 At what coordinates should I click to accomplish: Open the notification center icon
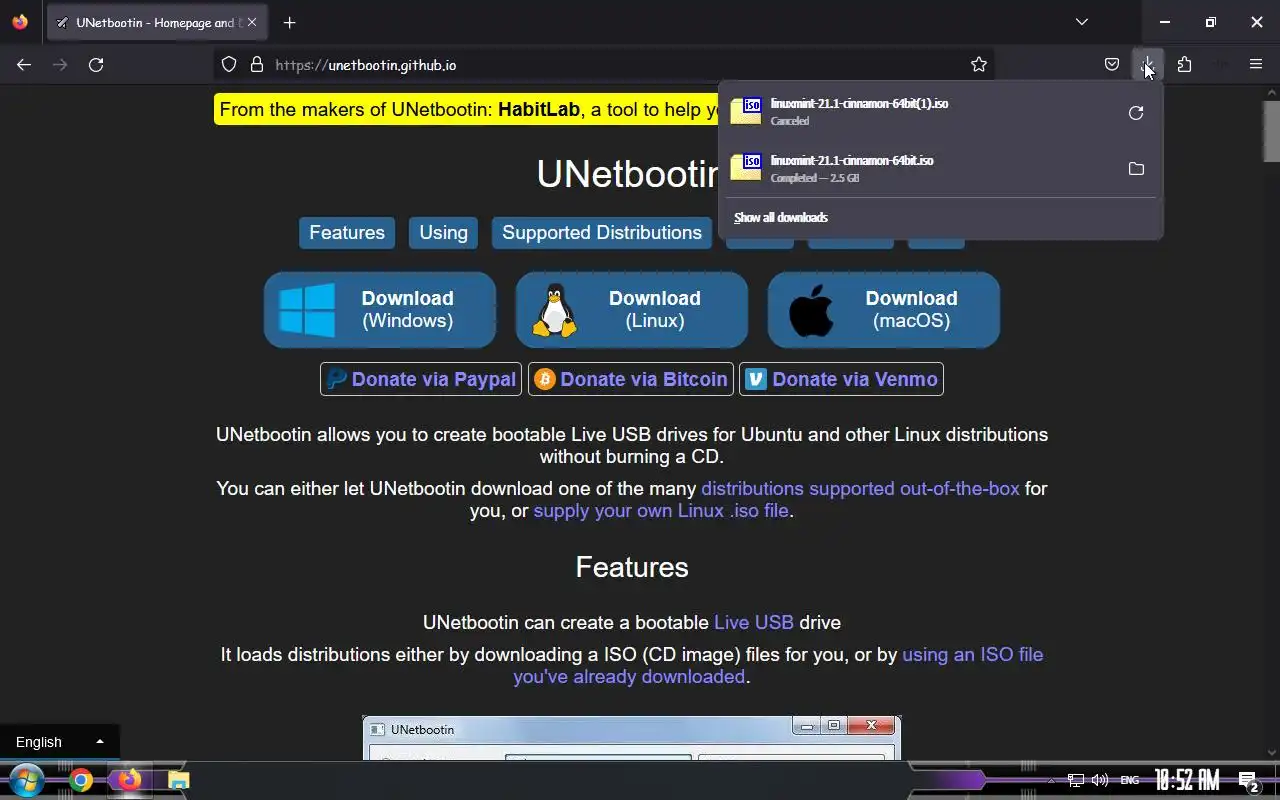pos(1248,781)
